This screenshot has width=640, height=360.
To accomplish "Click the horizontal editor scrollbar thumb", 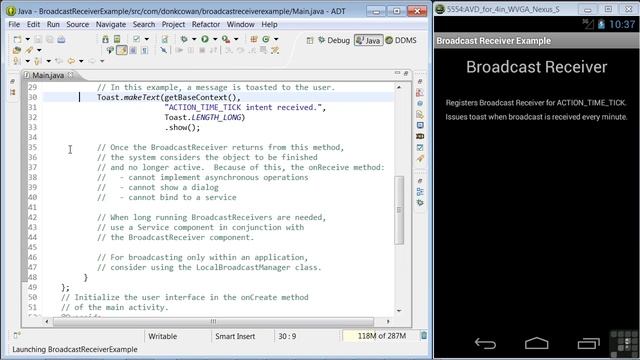I will click(213, 322).
